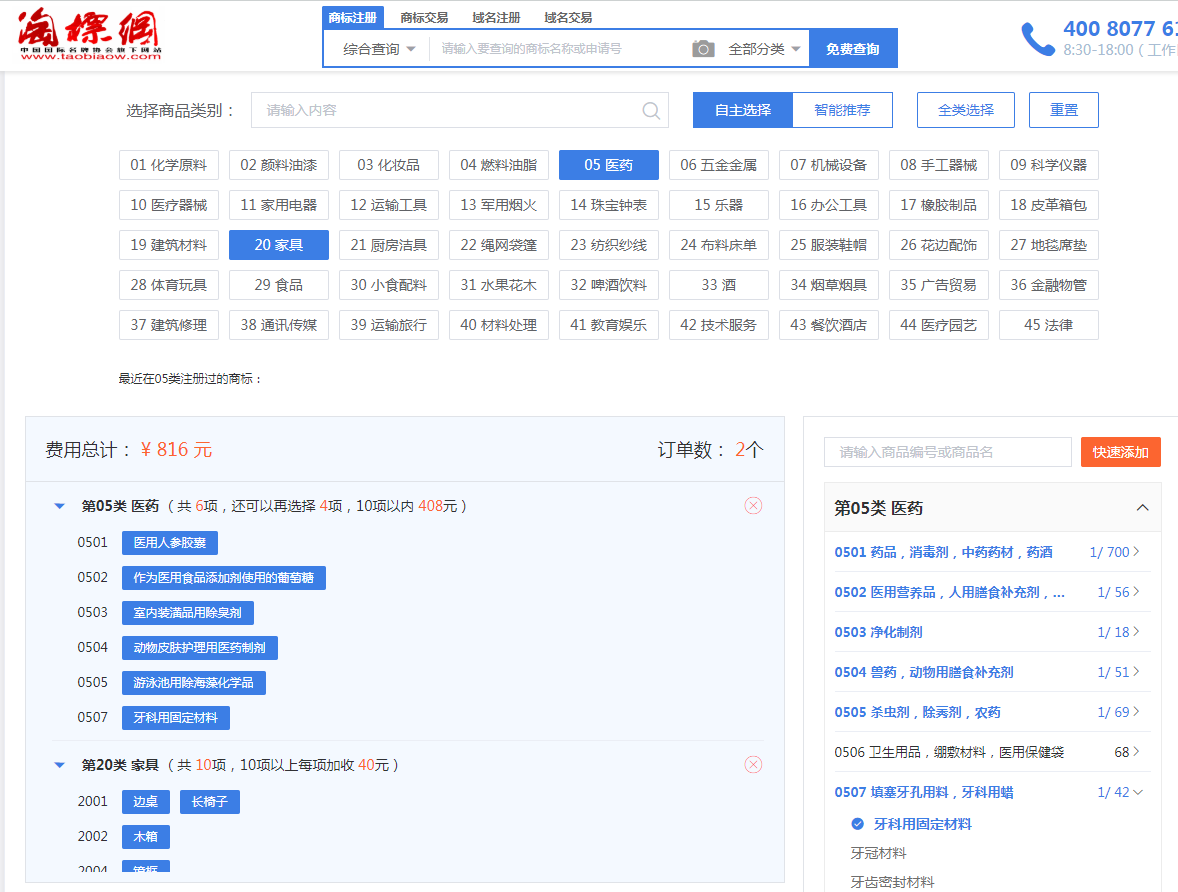1178x892 pixels.
Task: Click the 淘标网 logo
Action: click(x=89, y=36)
